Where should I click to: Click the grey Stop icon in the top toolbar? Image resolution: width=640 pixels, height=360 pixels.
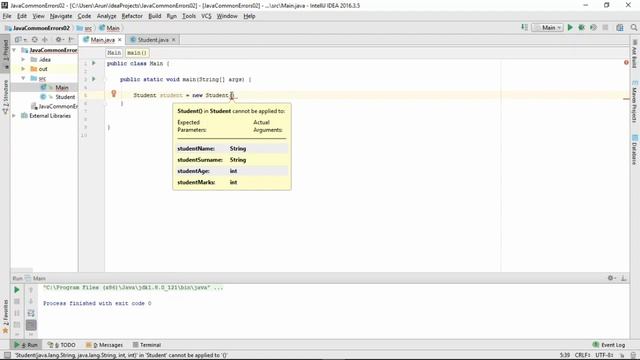tap(605, 27)
